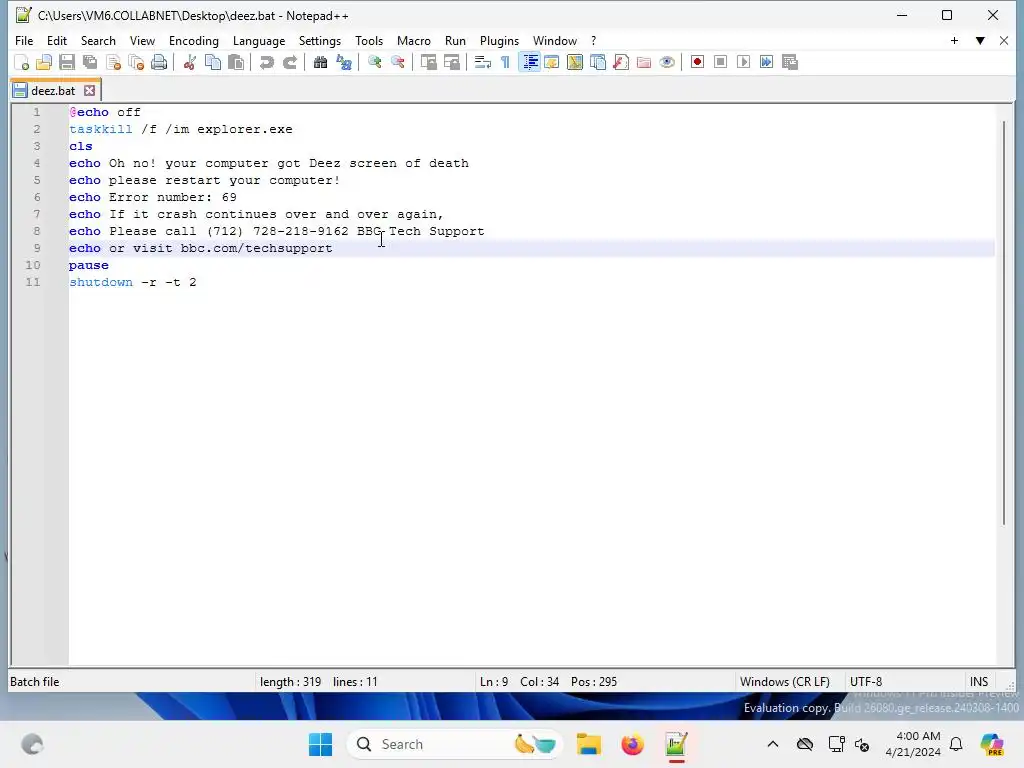This screenshot has height=768, width=1024.
Task: Select the deez.bat document tab
Action: click(x=54, y=91)
